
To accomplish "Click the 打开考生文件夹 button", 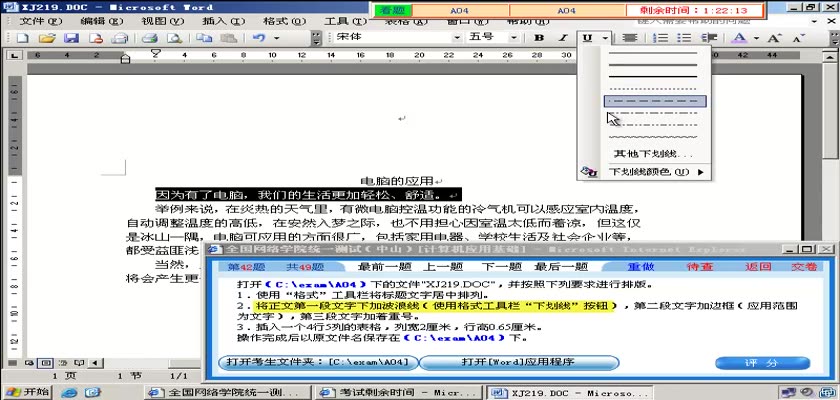I will [x=318, y=363].
